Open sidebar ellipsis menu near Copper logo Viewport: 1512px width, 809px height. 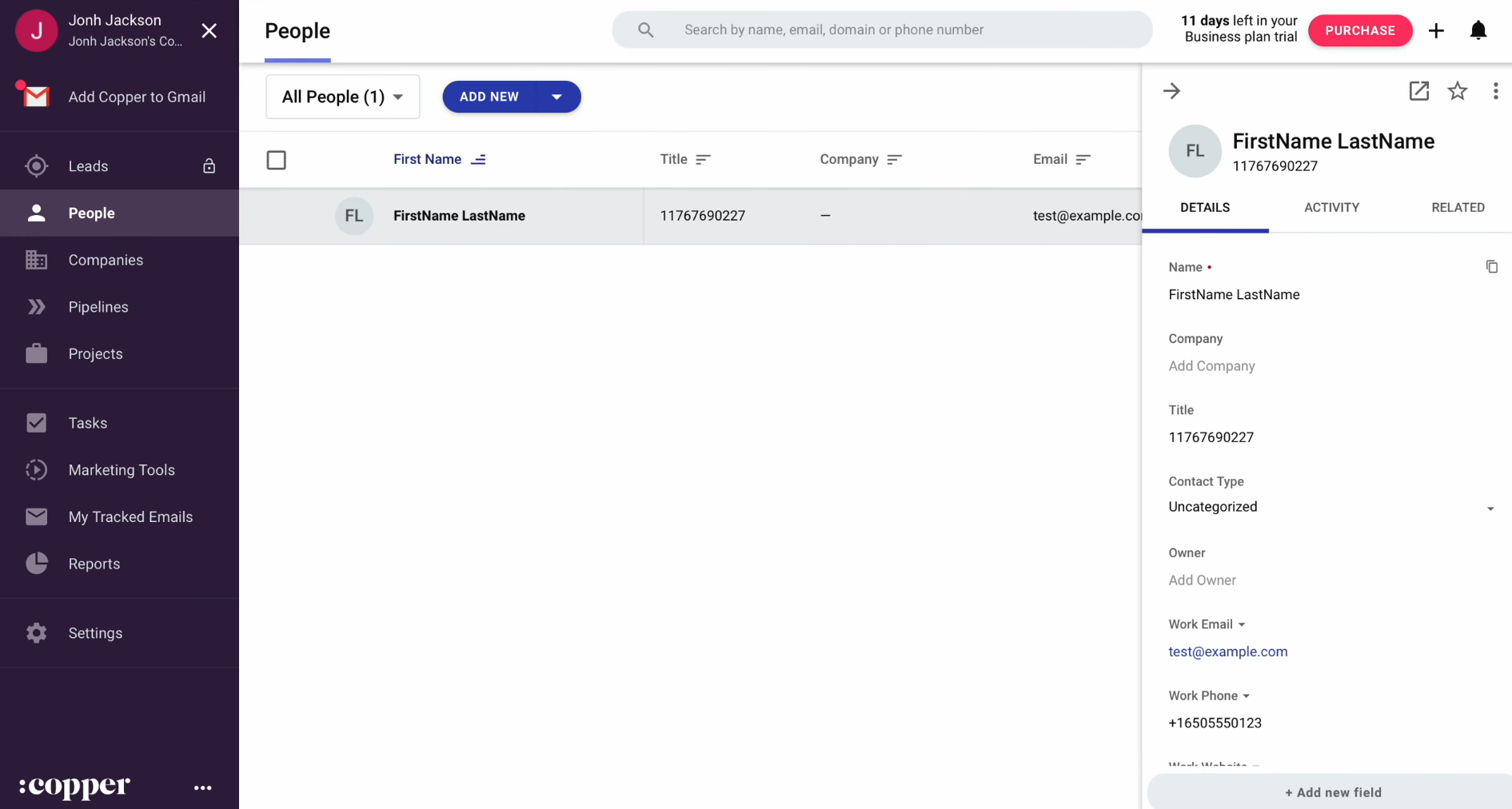[203, 788]
